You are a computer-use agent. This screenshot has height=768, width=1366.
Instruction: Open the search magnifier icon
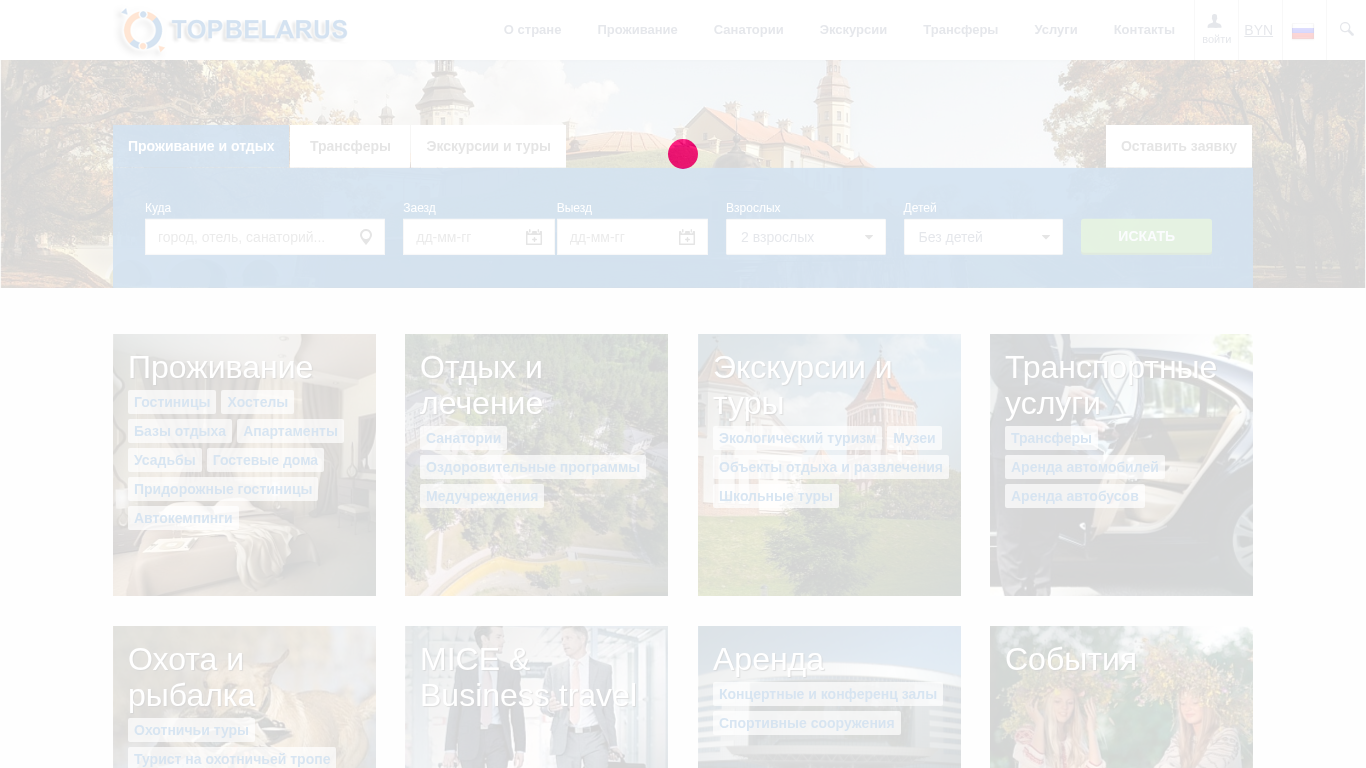pyautogui.click(x=1346, y=29)
